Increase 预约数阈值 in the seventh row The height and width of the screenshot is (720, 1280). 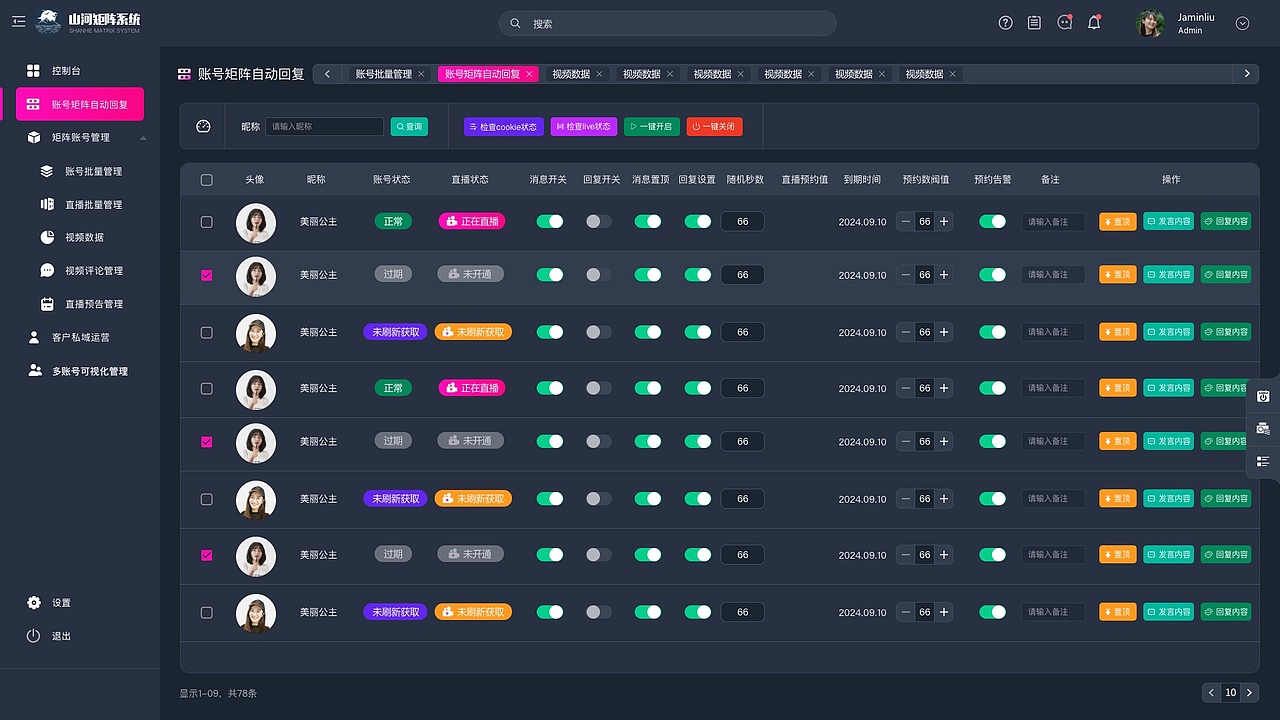coord(944,554)
